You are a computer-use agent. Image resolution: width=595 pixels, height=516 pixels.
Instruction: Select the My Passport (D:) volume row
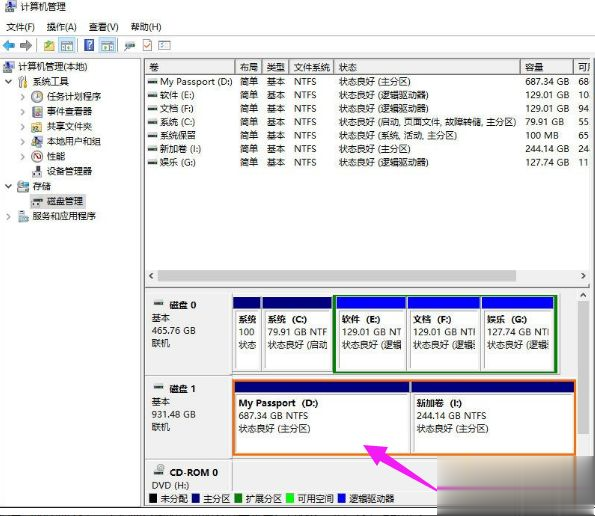pyautogui.click(x=367, y=82)
